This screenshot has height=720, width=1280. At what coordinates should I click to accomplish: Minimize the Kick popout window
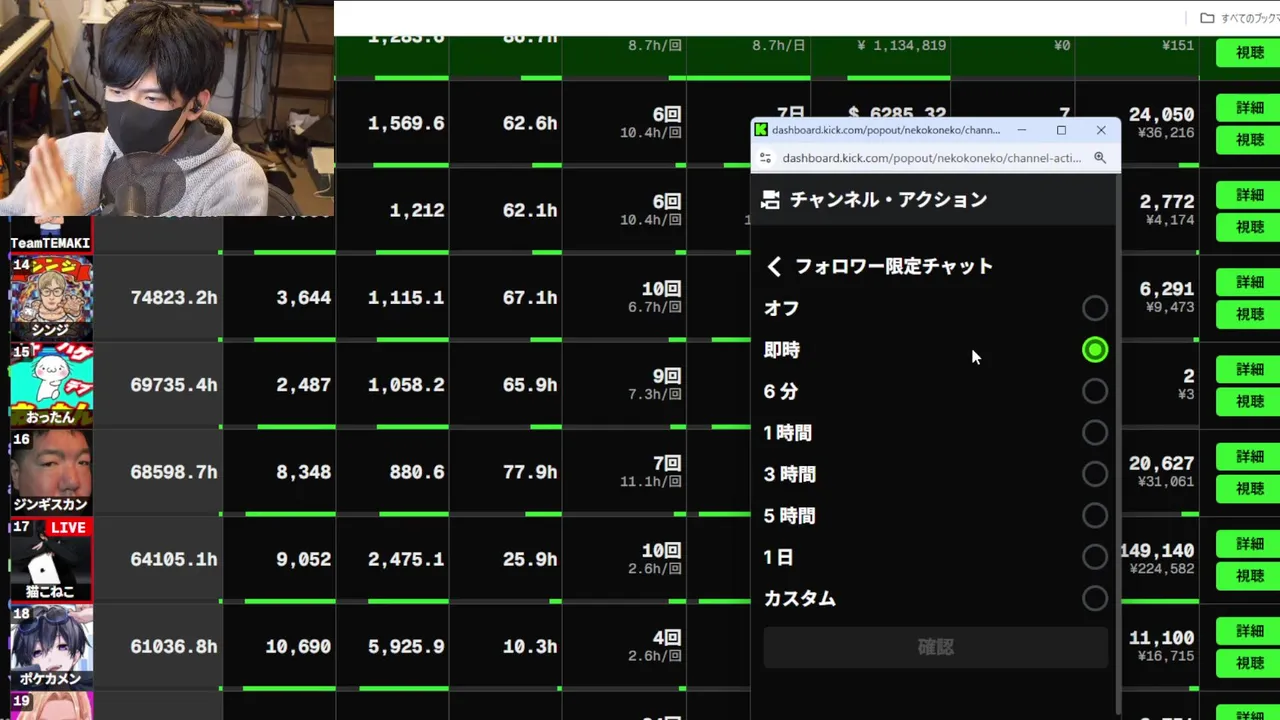pyautogui.click(x=1022, y=130)
